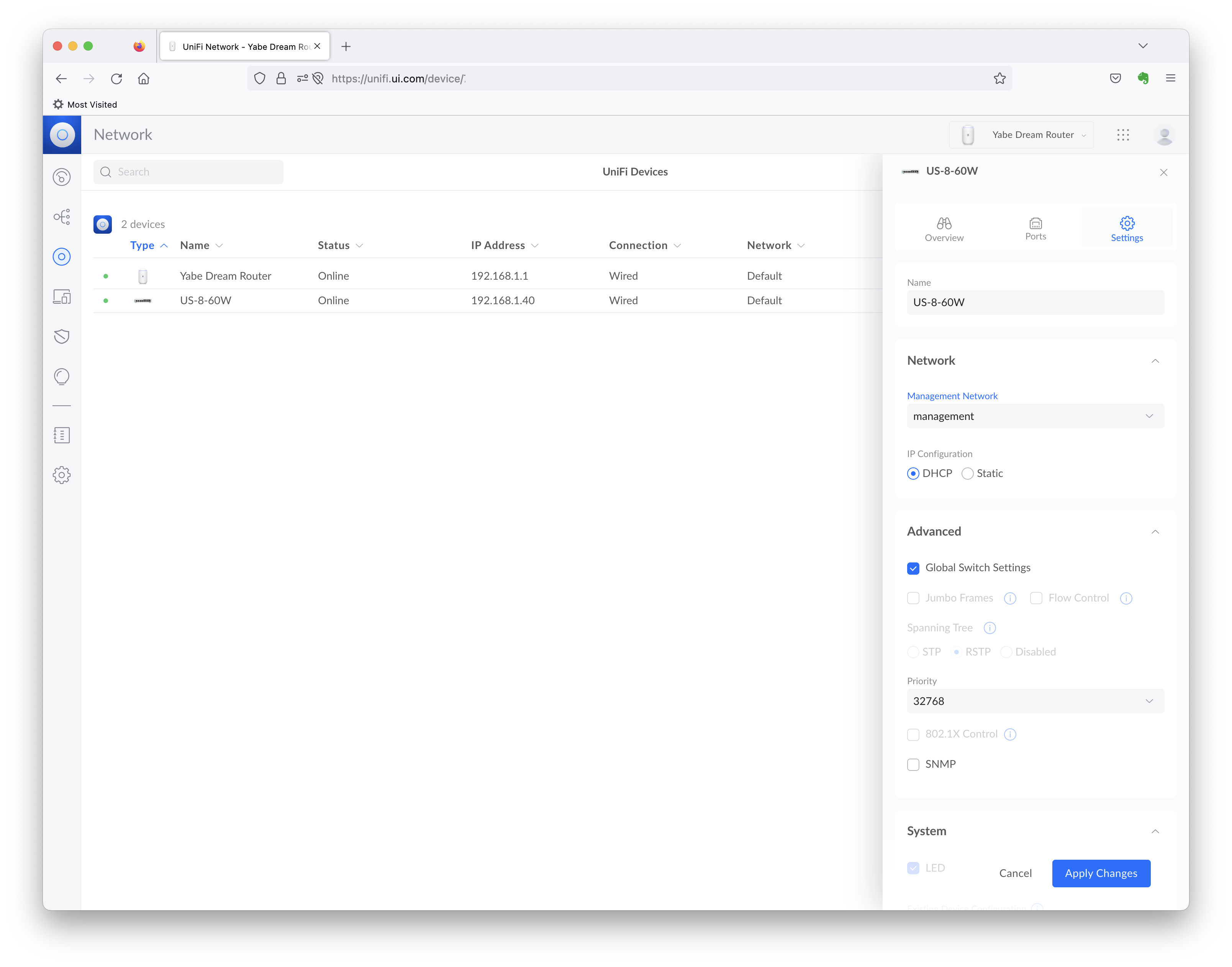Open the apps grid launcher icon
Image resolution: width=1232 pixels, height=967 pixels.
click(x=1123, y=135)
